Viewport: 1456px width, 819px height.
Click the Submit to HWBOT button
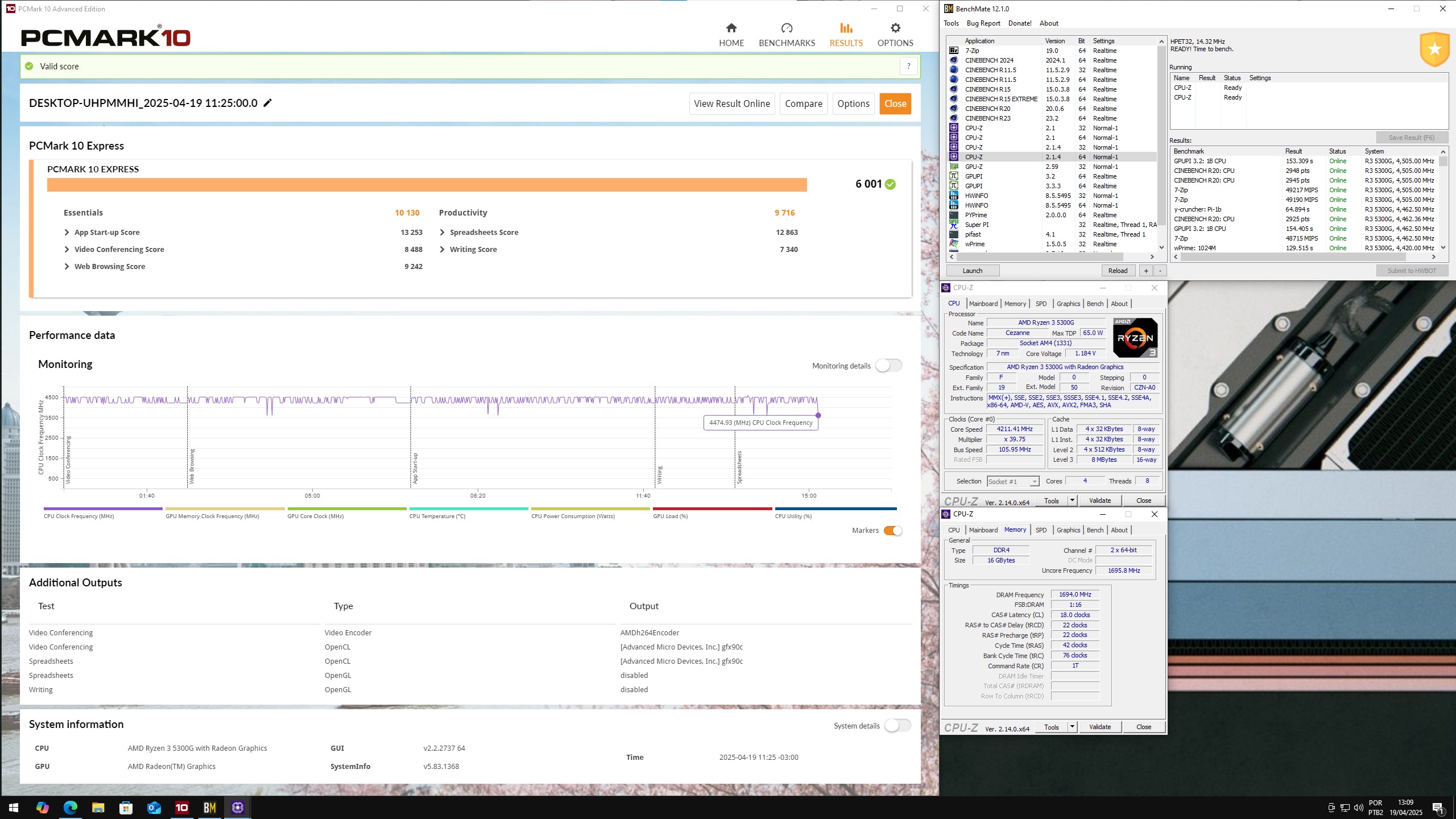pos(1412,271)
